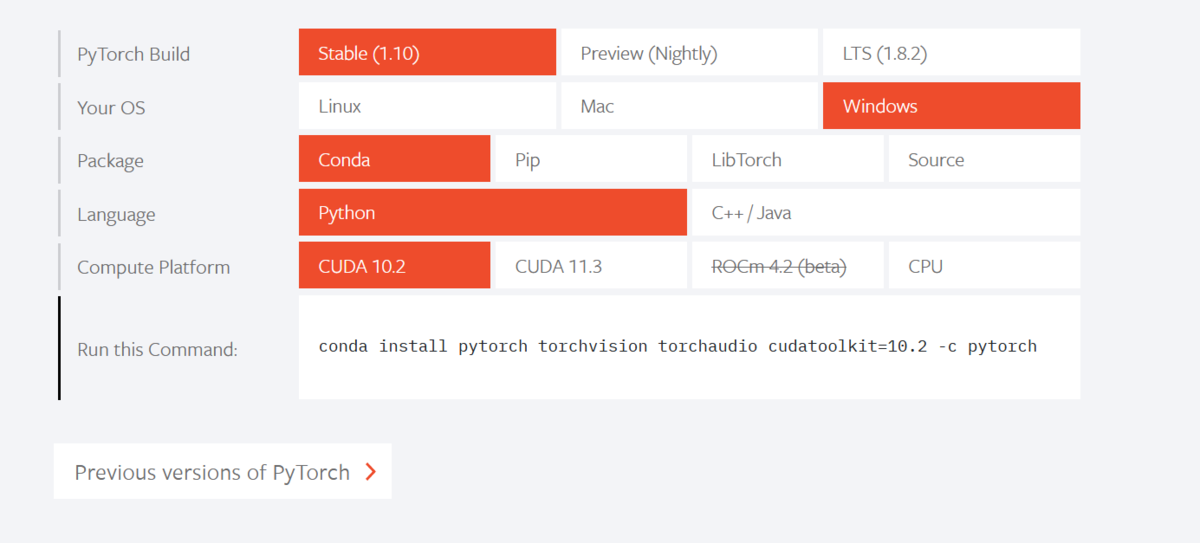Screen dimensions: 1200x543
Task: Click the red chevron next to Previous versions
Action: (371, 472)
